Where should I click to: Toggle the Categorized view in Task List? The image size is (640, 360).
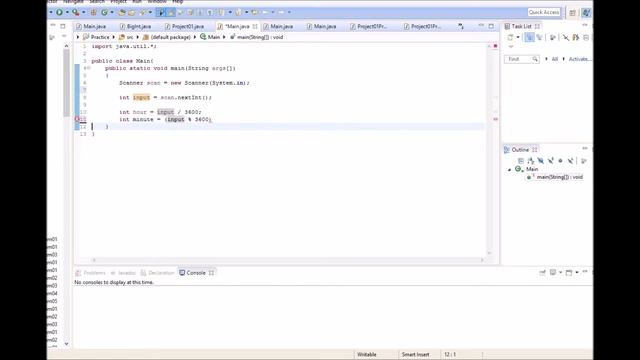coord(529,38)
